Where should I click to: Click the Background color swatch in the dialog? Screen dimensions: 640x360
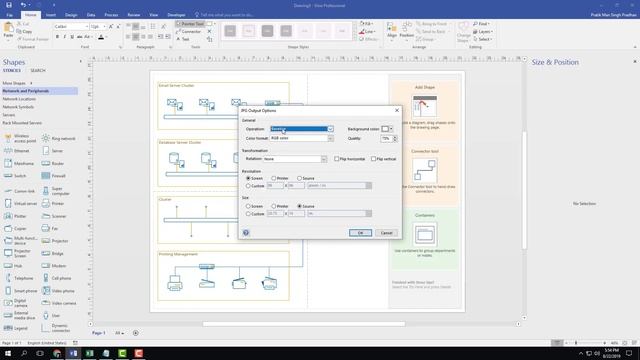(x=385, y=129)
